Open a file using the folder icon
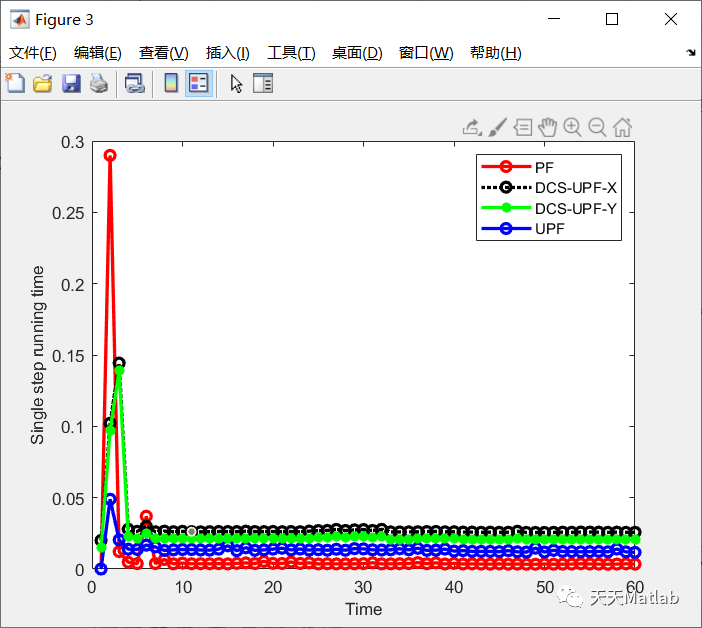This screenshot has height=628, width=702. pos(43,83)
